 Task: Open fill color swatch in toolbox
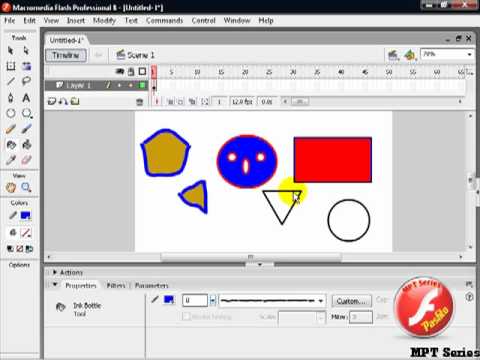click(26, 233)
